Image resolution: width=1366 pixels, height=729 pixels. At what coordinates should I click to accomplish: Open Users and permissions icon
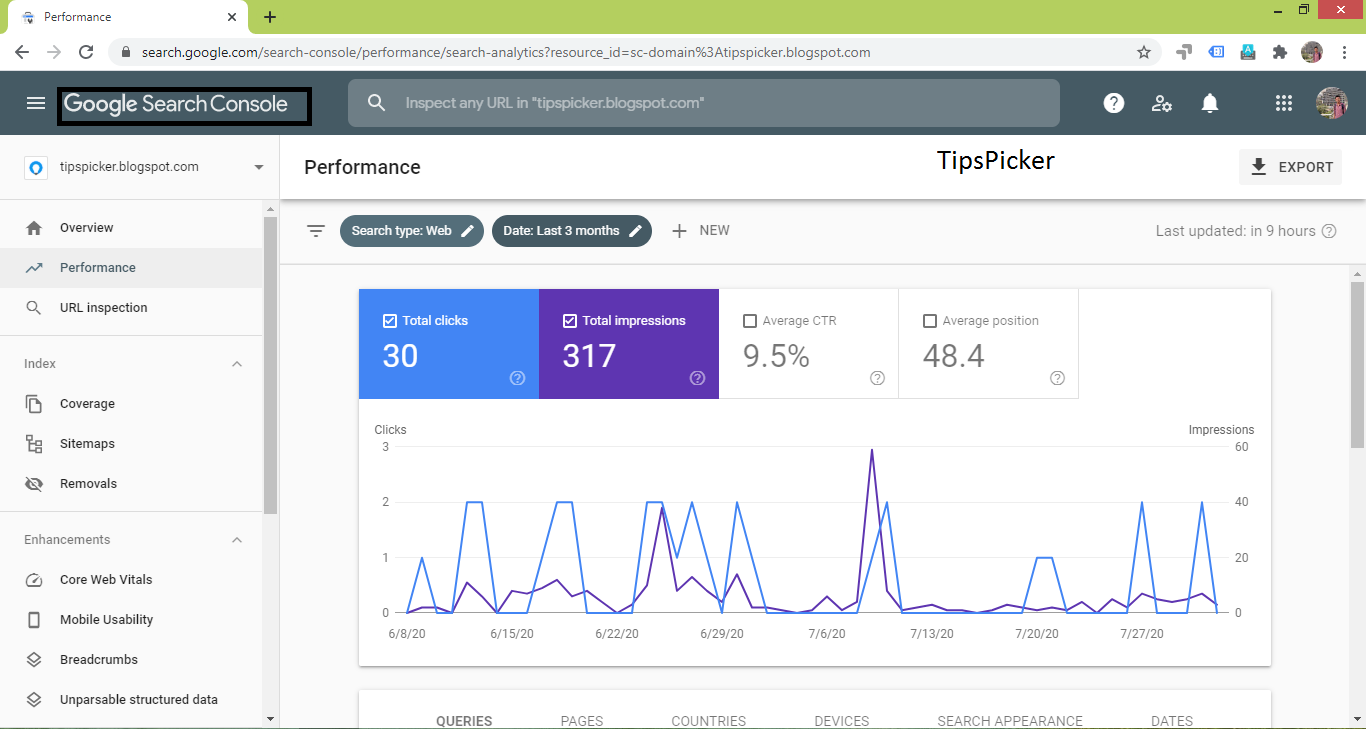click(x=1162, y=103)
